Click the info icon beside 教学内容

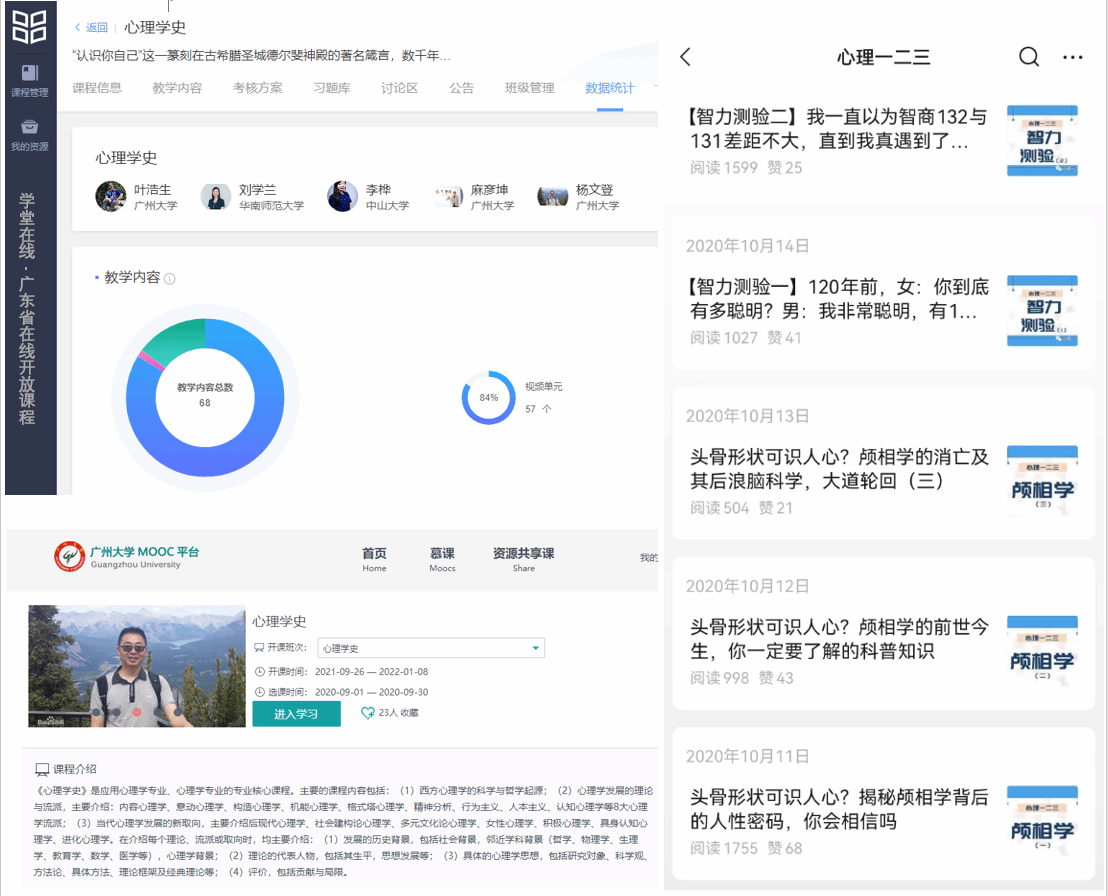coord(170,279)
